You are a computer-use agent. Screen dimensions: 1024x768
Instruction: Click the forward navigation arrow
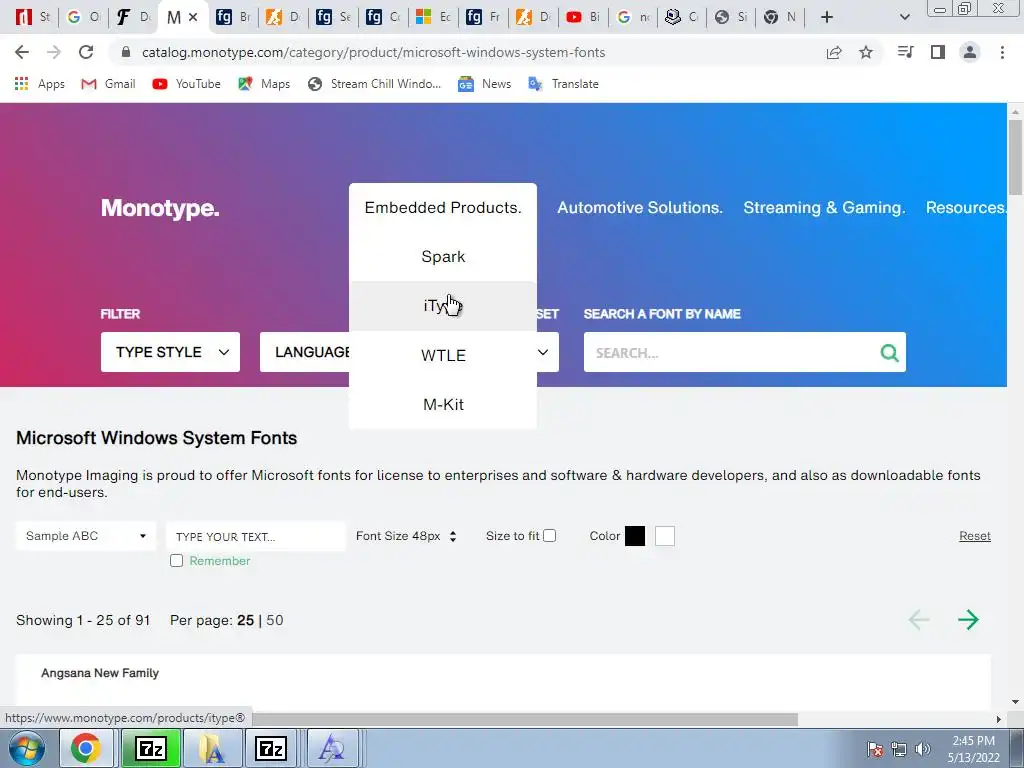click(54, 52)
